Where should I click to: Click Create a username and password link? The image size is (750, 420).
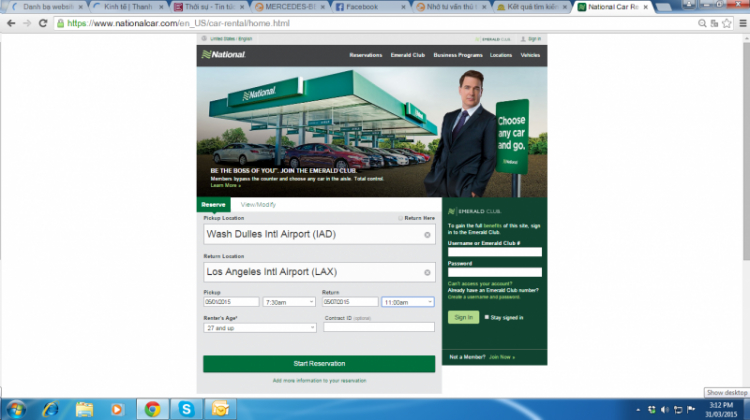click(x=484, y=297)
